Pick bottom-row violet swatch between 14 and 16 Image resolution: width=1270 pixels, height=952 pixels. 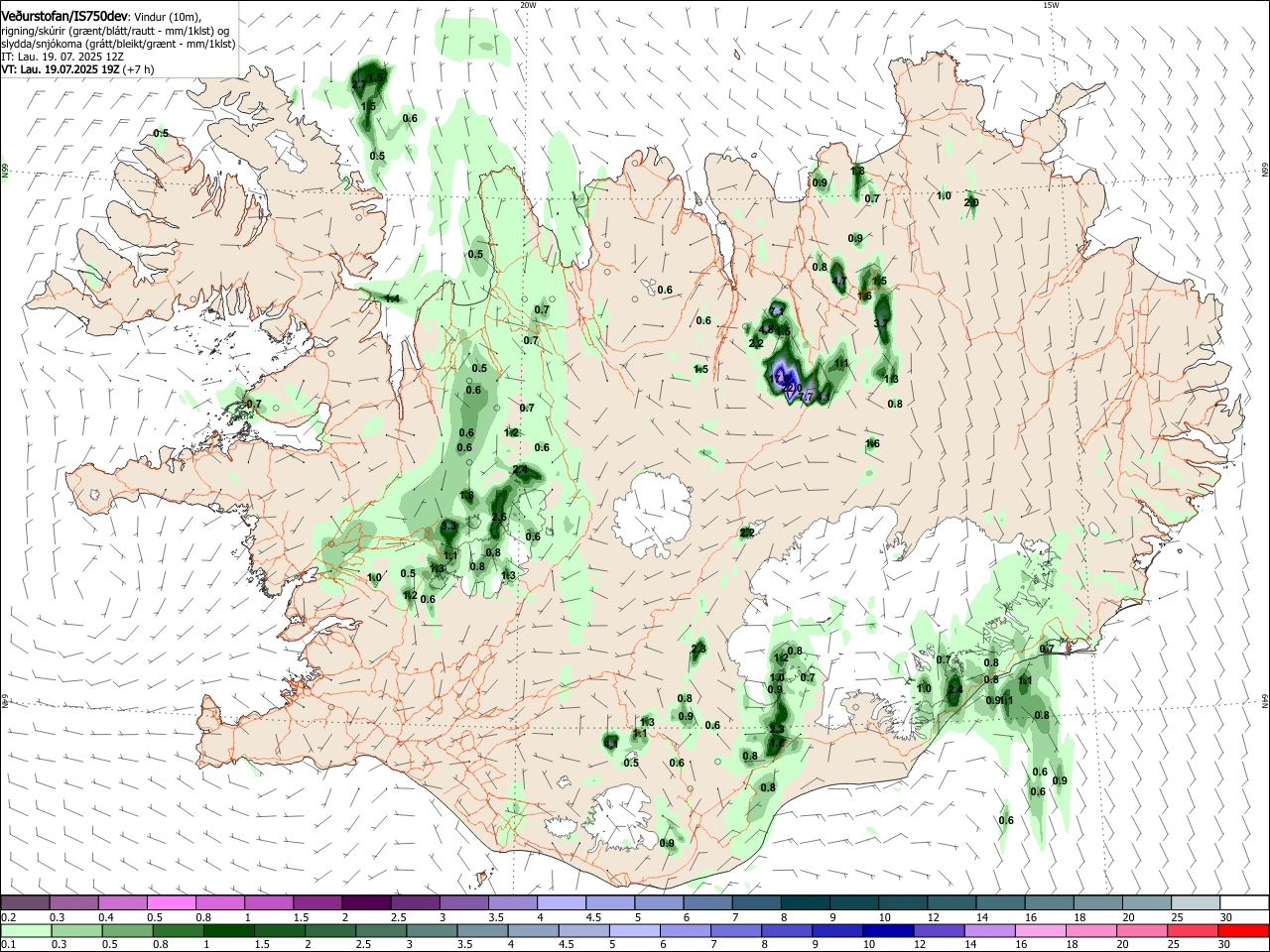pos(988,930)
